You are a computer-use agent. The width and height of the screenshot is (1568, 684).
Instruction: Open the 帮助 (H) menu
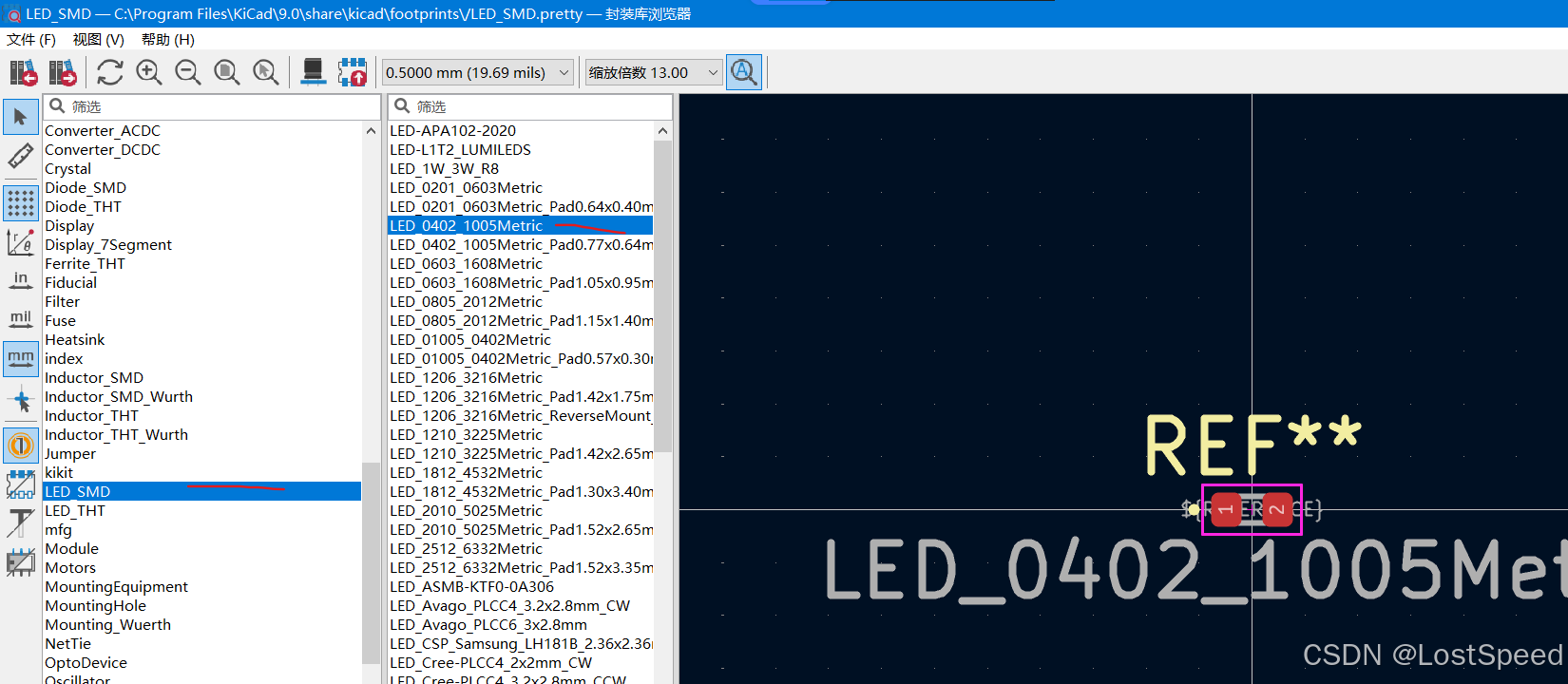[x=168, y=39]
